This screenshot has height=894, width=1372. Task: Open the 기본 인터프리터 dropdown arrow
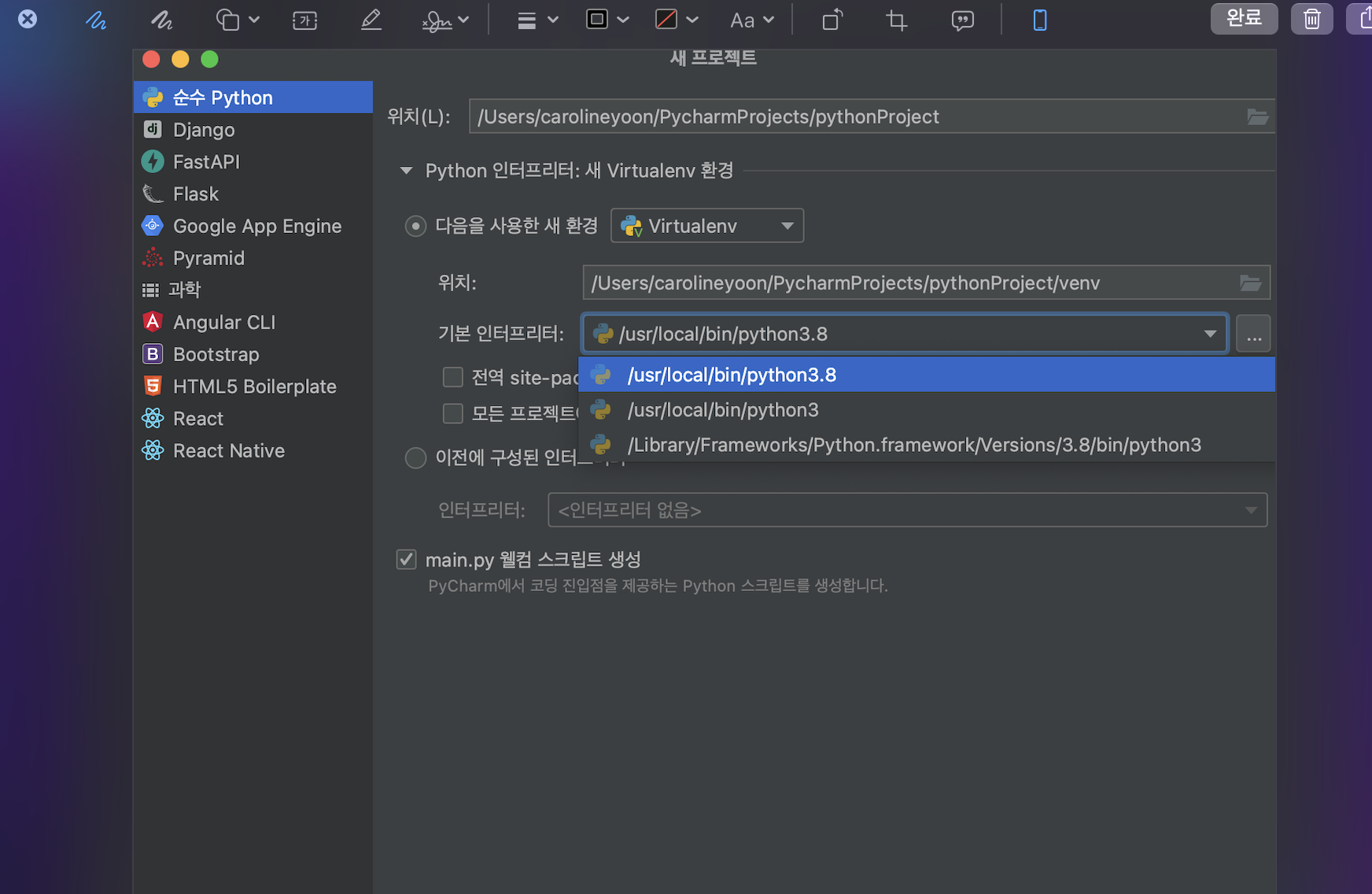1210,334
